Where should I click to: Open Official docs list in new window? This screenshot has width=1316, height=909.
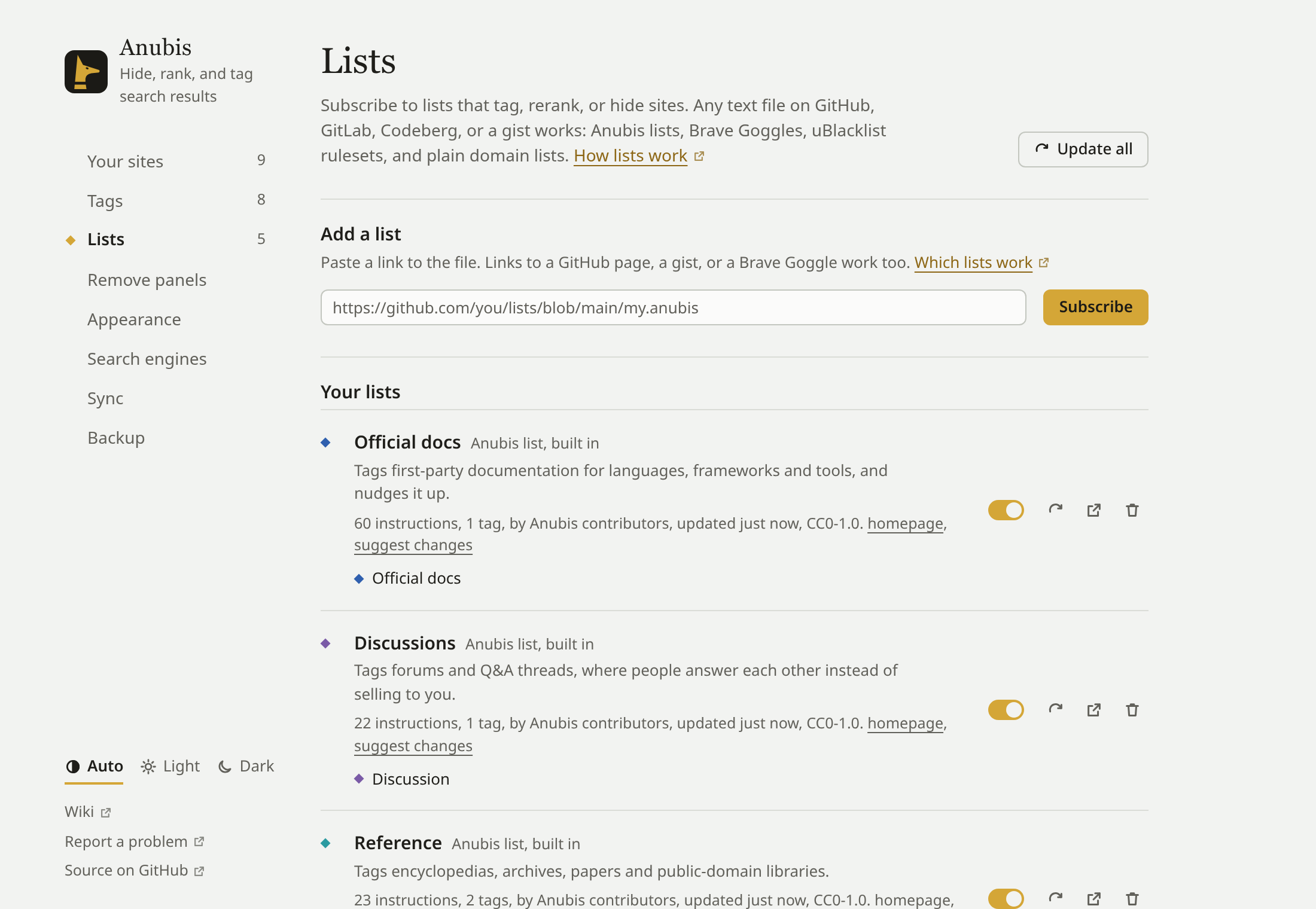pos(1094,510)
